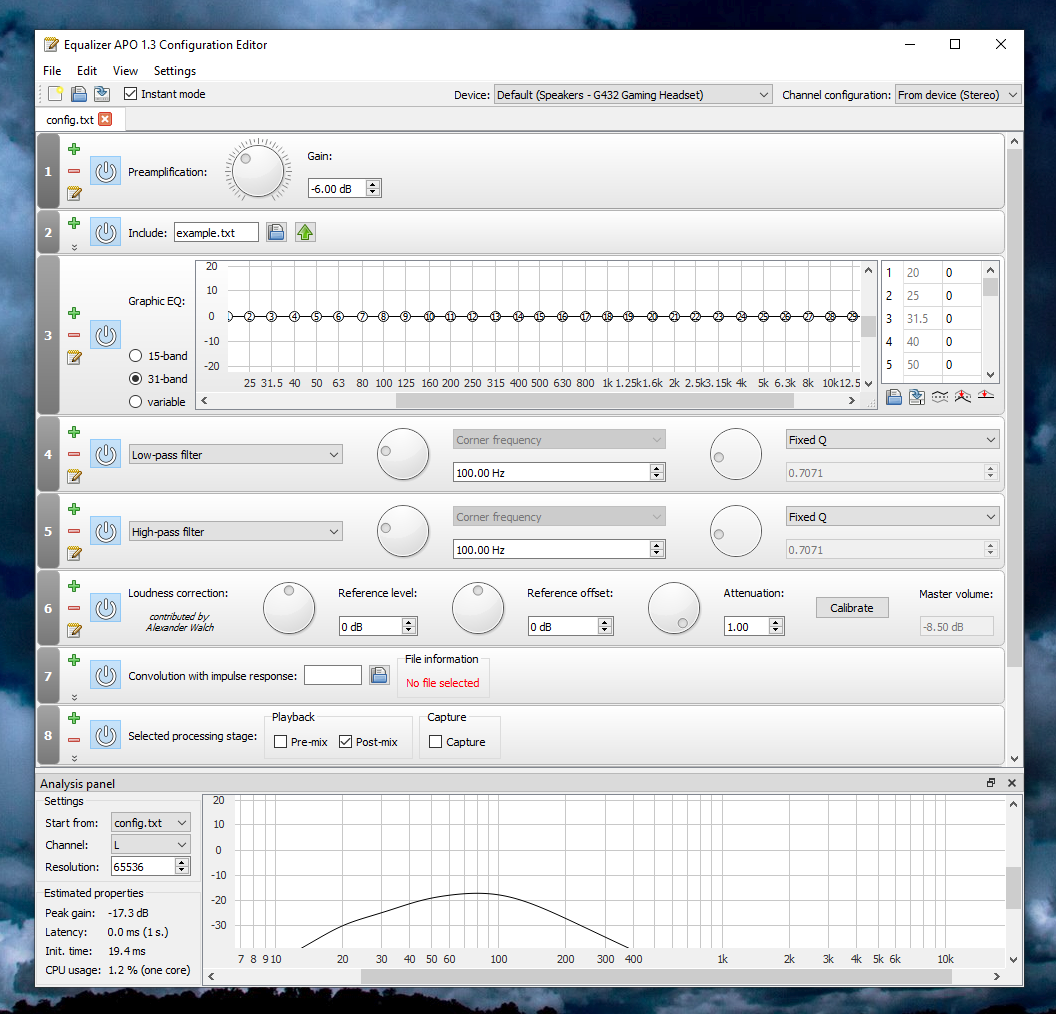
Task: Close the config.txt tab
Action: click(x=105, y=120)
